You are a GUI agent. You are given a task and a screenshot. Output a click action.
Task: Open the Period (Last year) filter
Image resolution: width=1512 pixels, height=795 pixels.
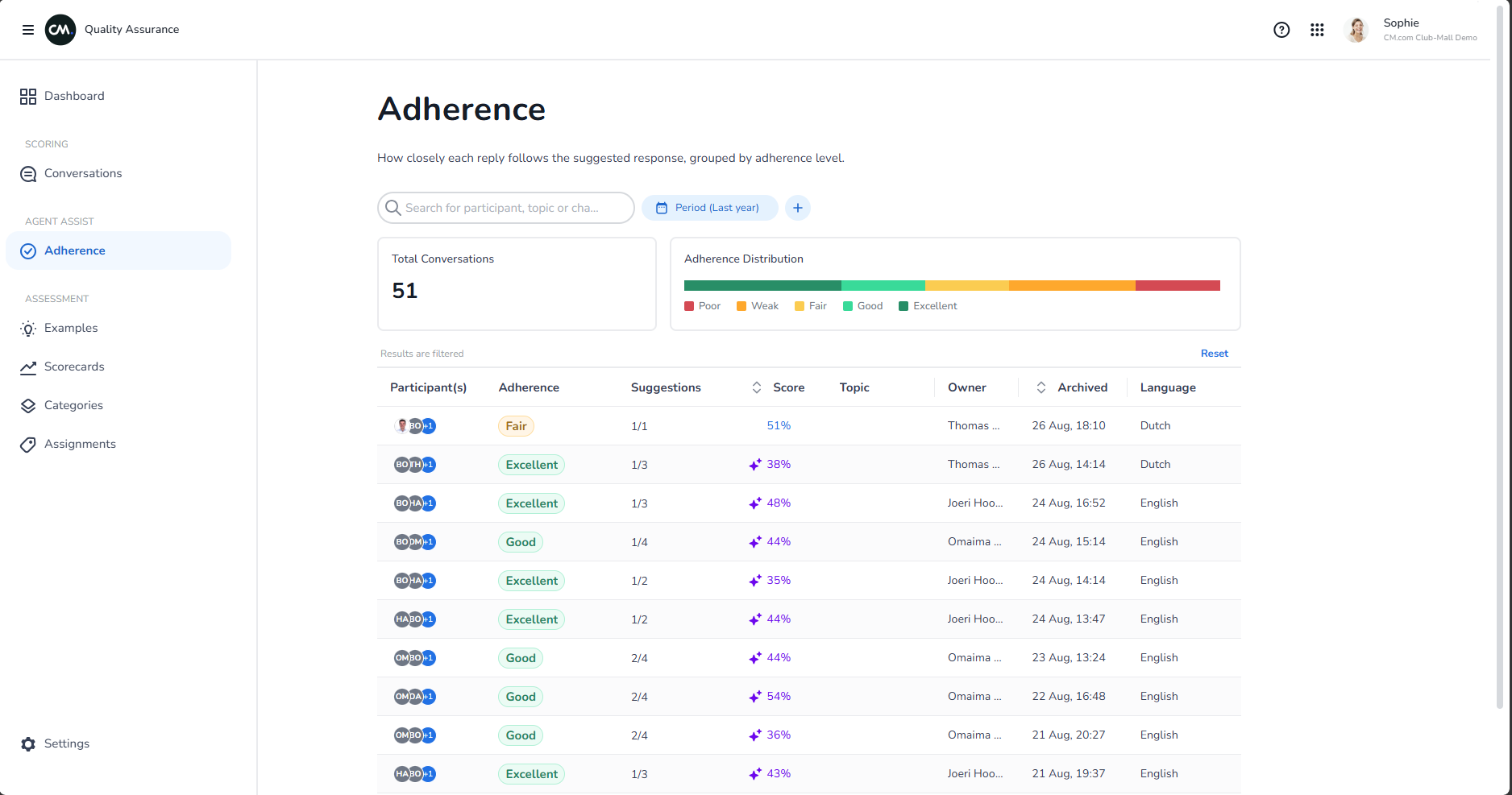tap(710, 208)
